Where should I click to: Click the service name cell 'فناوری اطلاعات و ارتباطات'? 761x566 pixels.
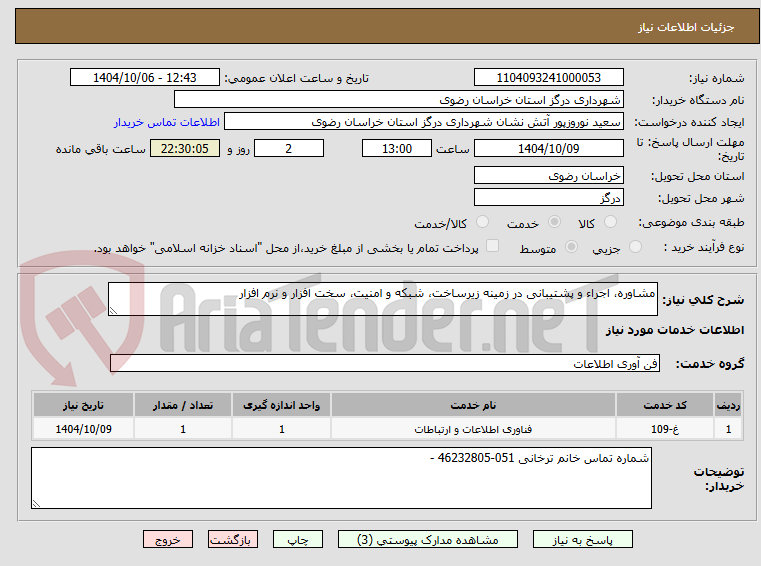(x=473, y=429)
